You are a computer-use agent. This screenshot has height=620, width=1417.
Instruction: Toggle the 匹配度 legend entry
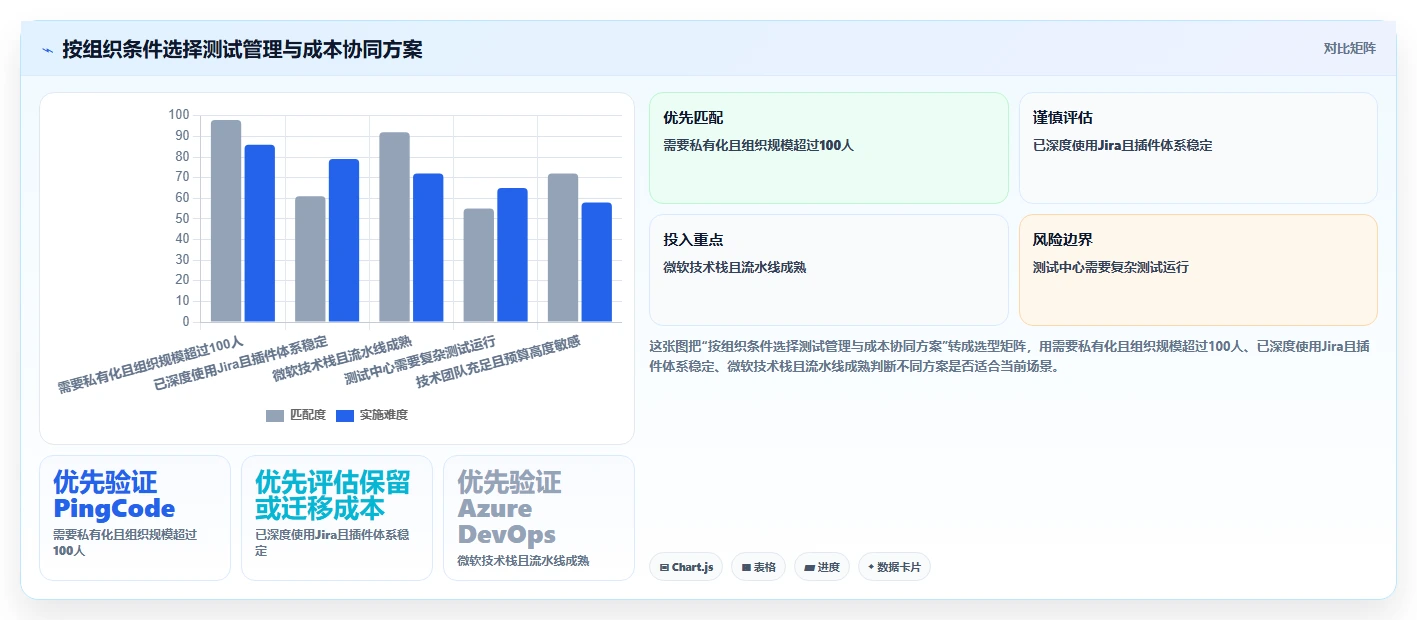296,415
